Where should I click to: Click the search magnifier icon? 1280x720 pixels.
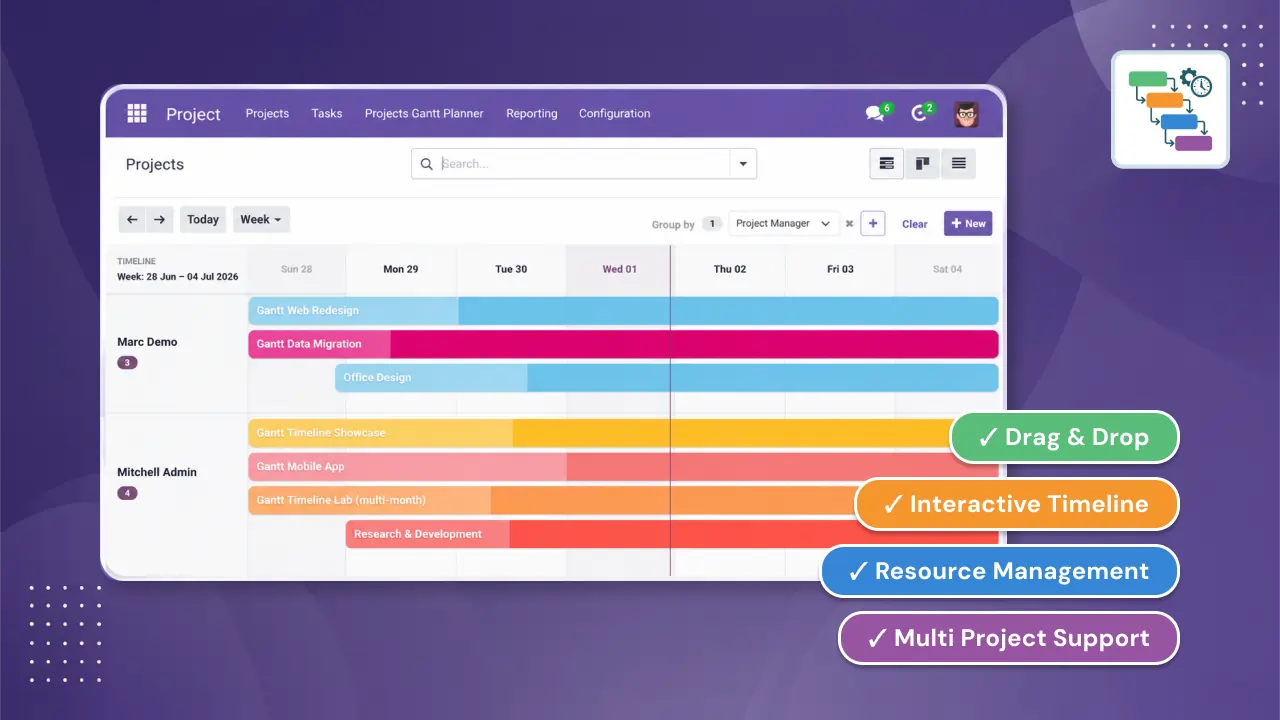[x=426, y=164]
